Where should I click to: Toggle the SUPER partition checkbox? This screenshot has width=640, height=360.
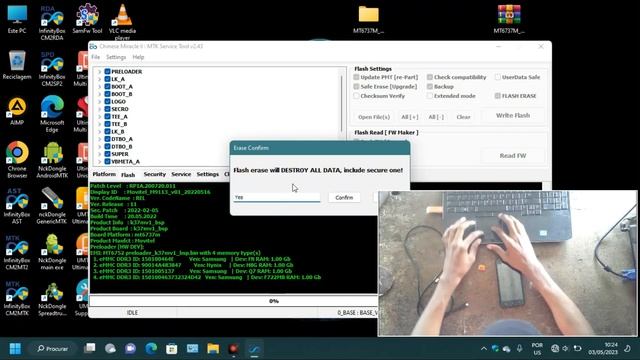(107, 154)
